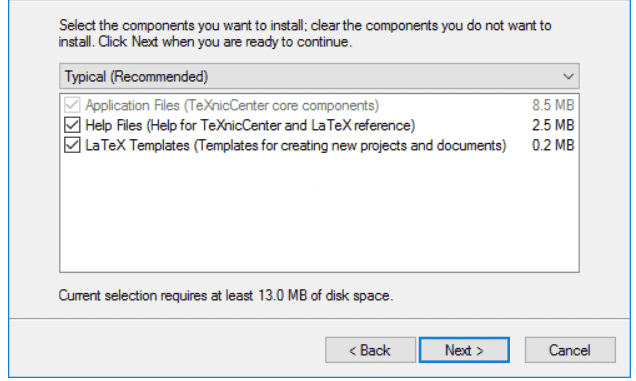Click the 'LaTeX reference' text in Help Files row

[363, 125]
